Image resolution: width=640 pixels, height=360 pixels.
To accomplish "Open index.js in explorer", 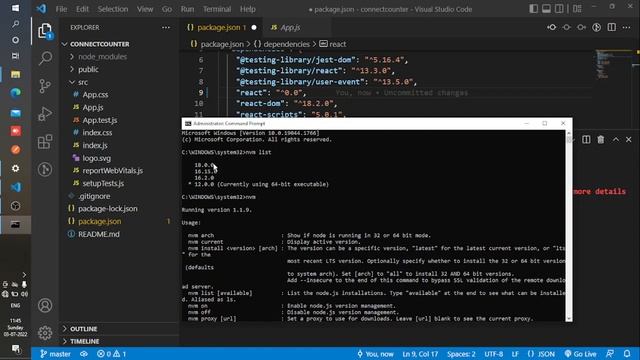I will click(95, 145).
